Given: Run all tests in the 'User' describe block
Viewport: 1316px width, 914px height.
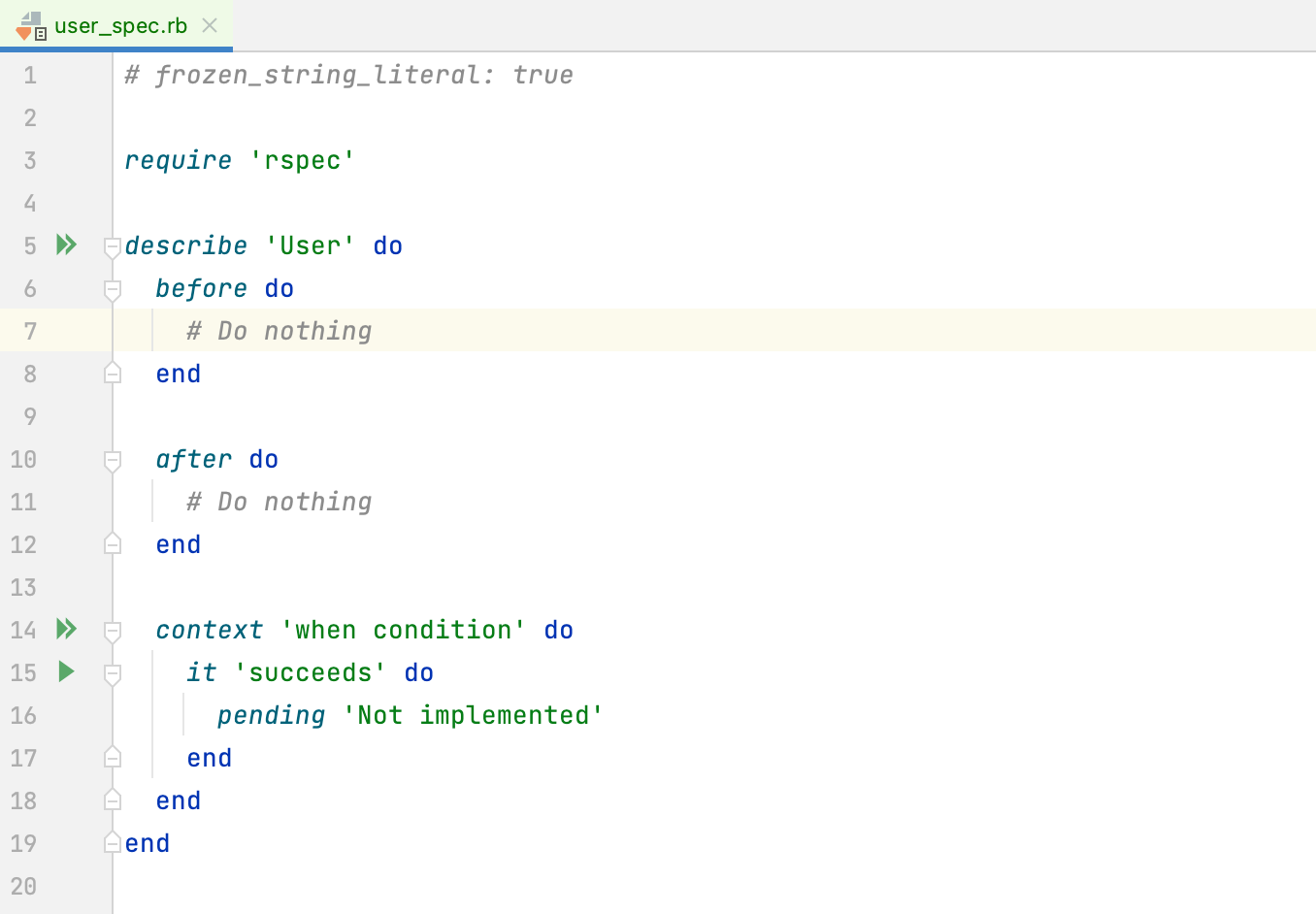Looking at the screenshot, I should coord(65,245).
